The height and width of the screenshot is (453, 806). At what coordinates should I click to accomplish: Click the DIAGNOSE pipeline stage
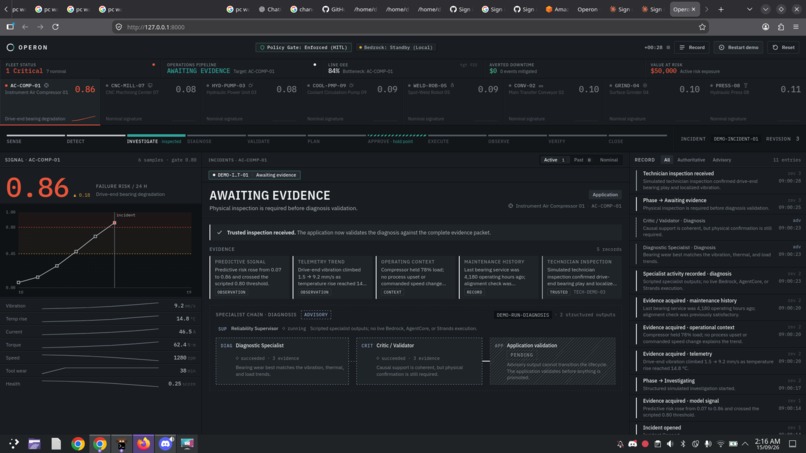point(216,139)
